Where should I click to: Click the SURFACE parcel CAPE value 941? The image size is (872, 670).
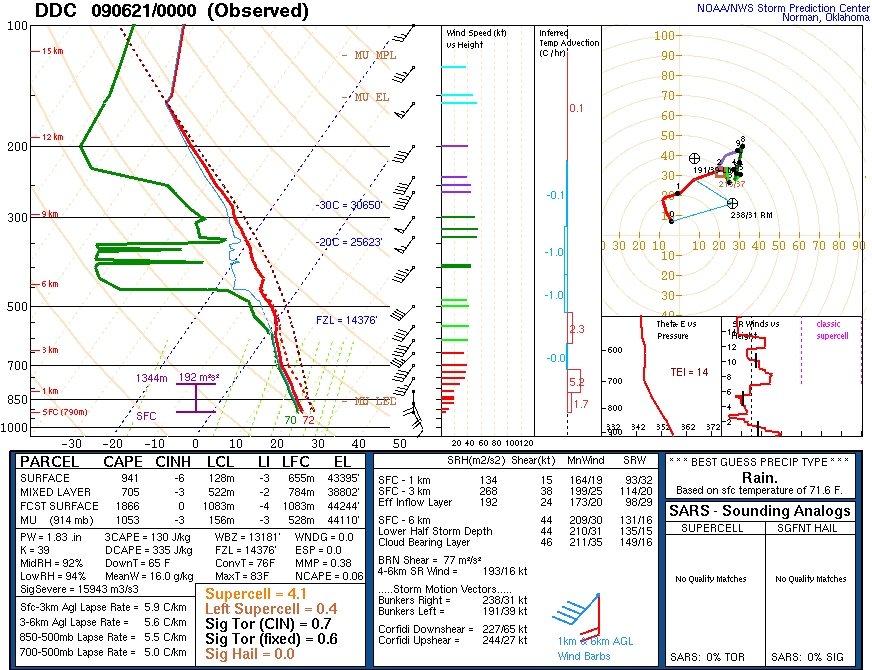tap(130, 478)
